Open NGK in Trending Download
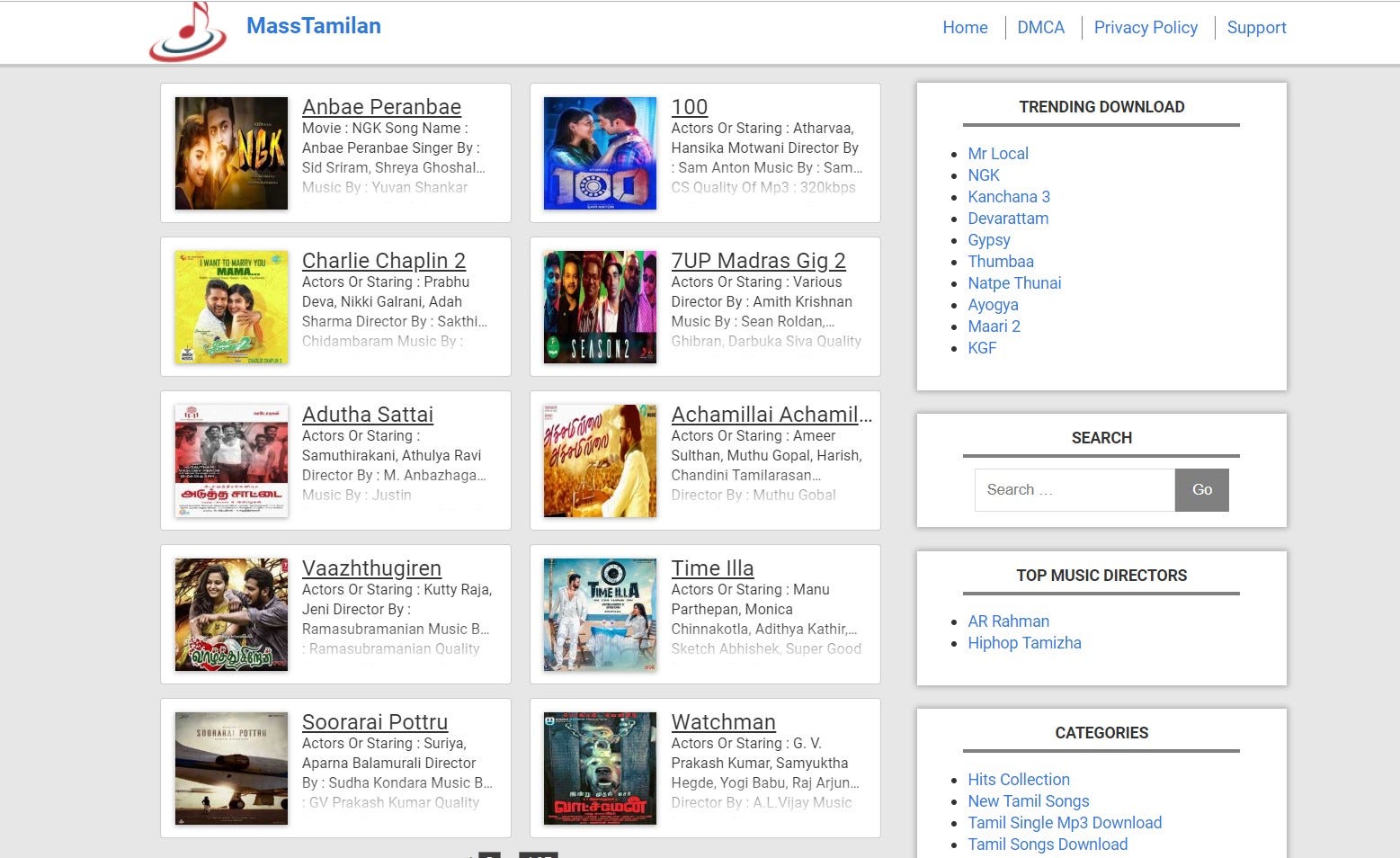Screen dimensions: 1400x858 (984, 175)
